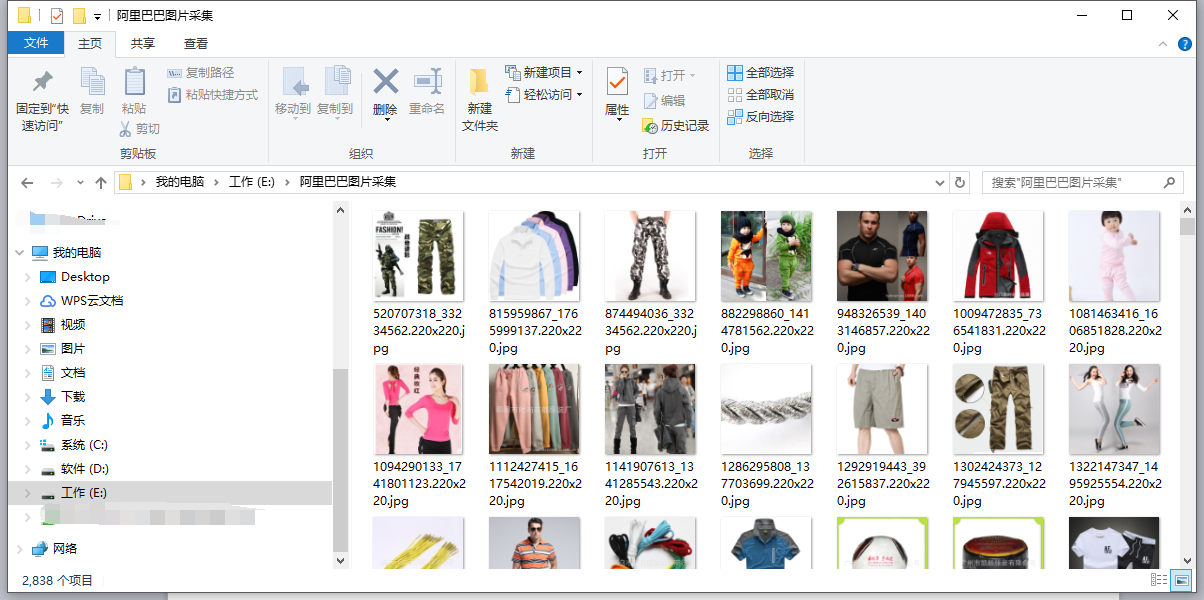The width and height of the screenshot is (1204, 600).
Task: Select WPS云文档 in navigation pane
Action: (92, 301)
